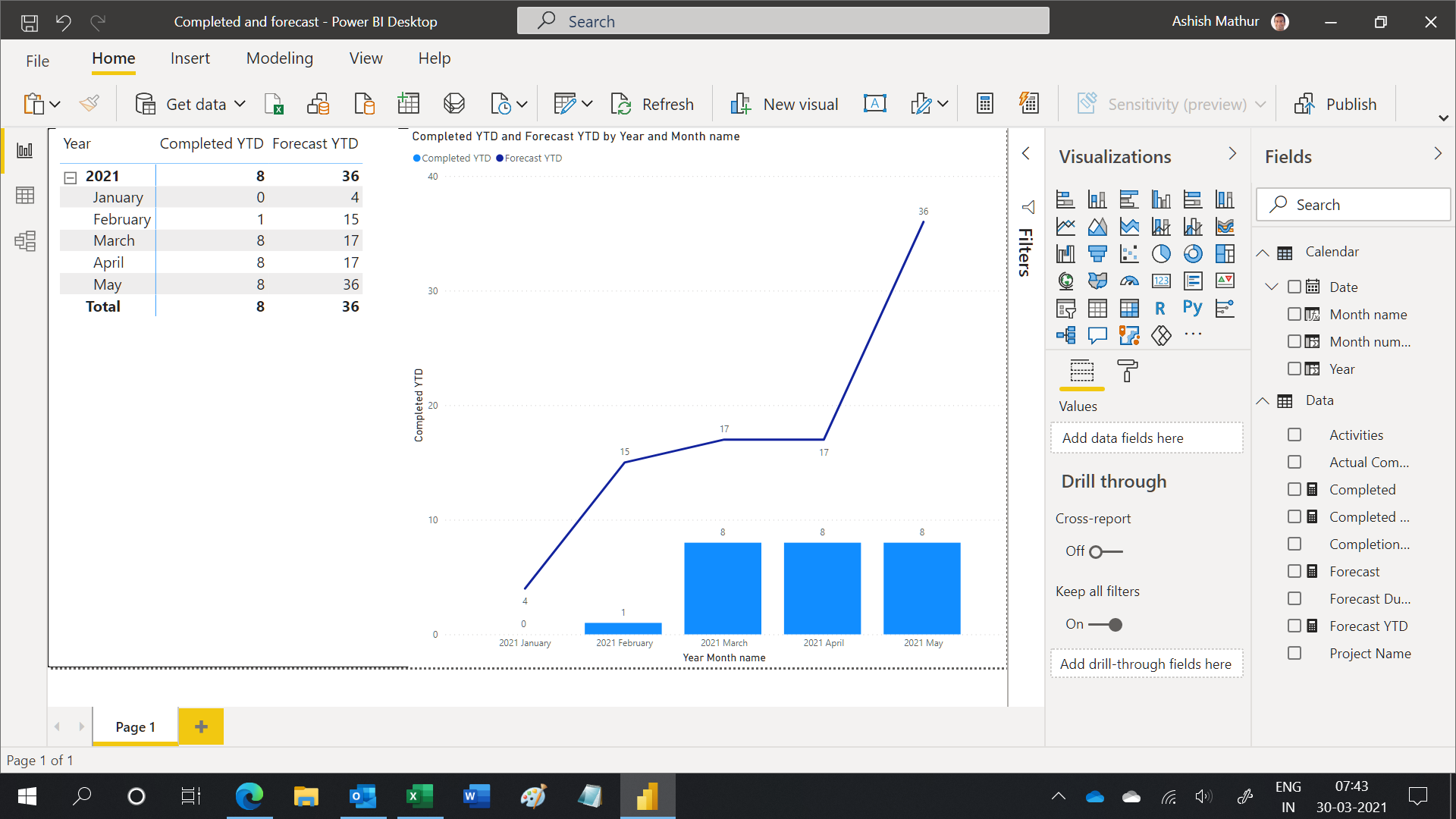
Task: Expand the Date hierarchy chevron
Action: click(1272, 287)
